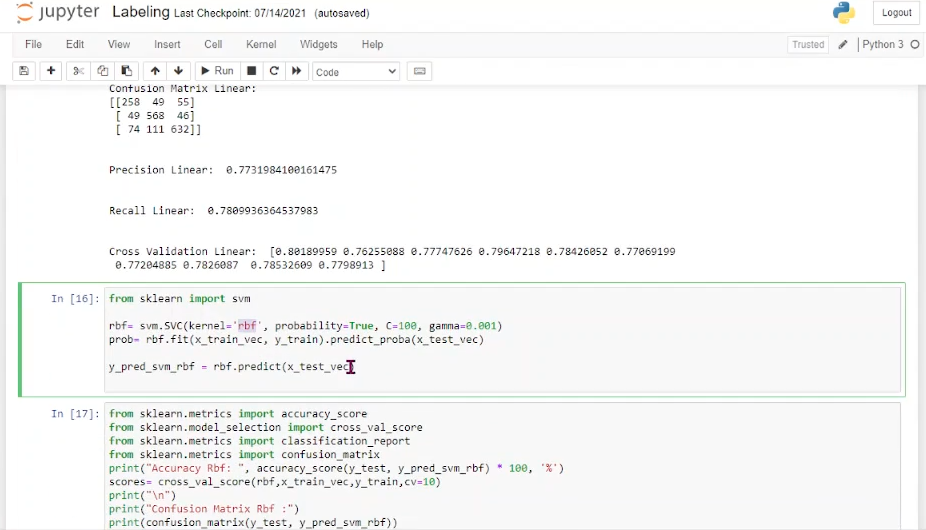Select cell 17 via its In [17] prompt
Screen dimensions: 926x530
[75, 414]
